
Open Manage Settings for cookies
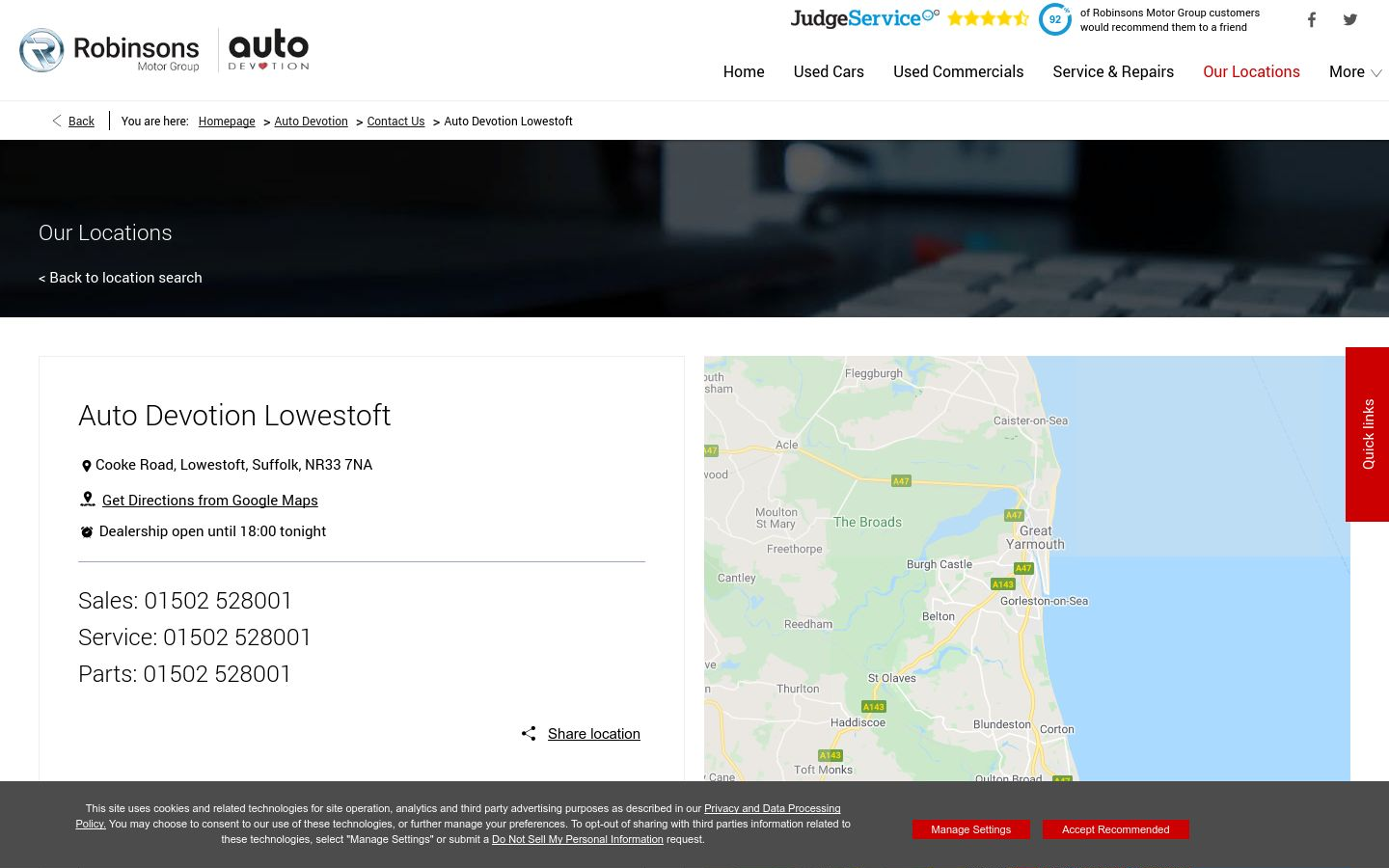(x=971, y=829)
